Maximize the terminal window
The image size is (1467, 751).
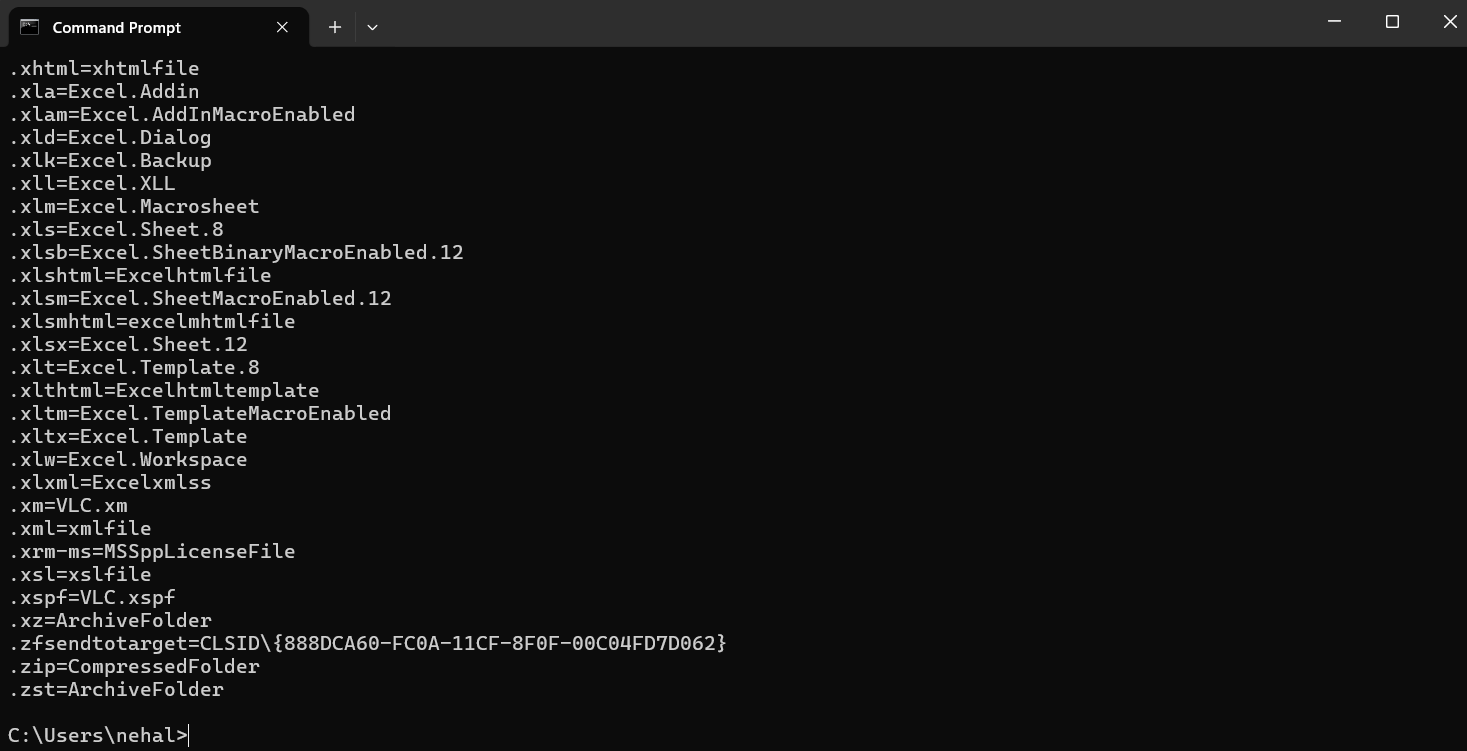coord(1392,22)
